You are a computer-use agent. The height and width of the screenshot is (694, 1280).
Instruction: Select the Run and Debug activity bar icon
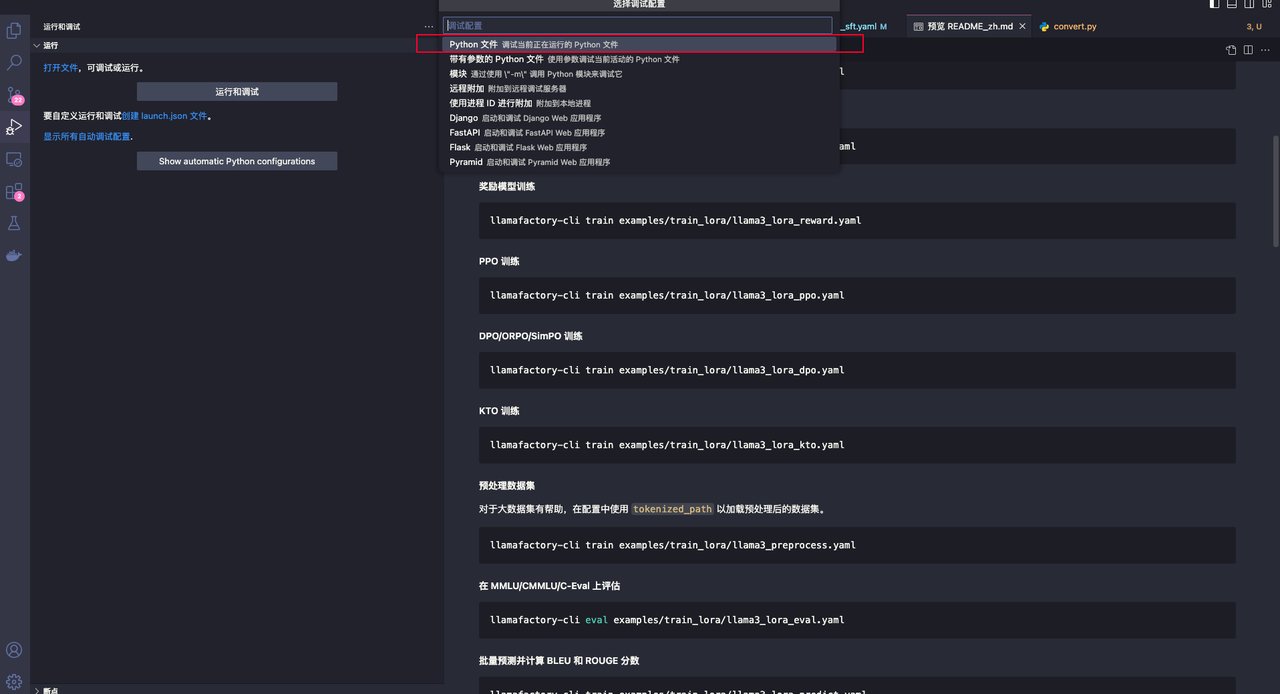coord(14,127)
